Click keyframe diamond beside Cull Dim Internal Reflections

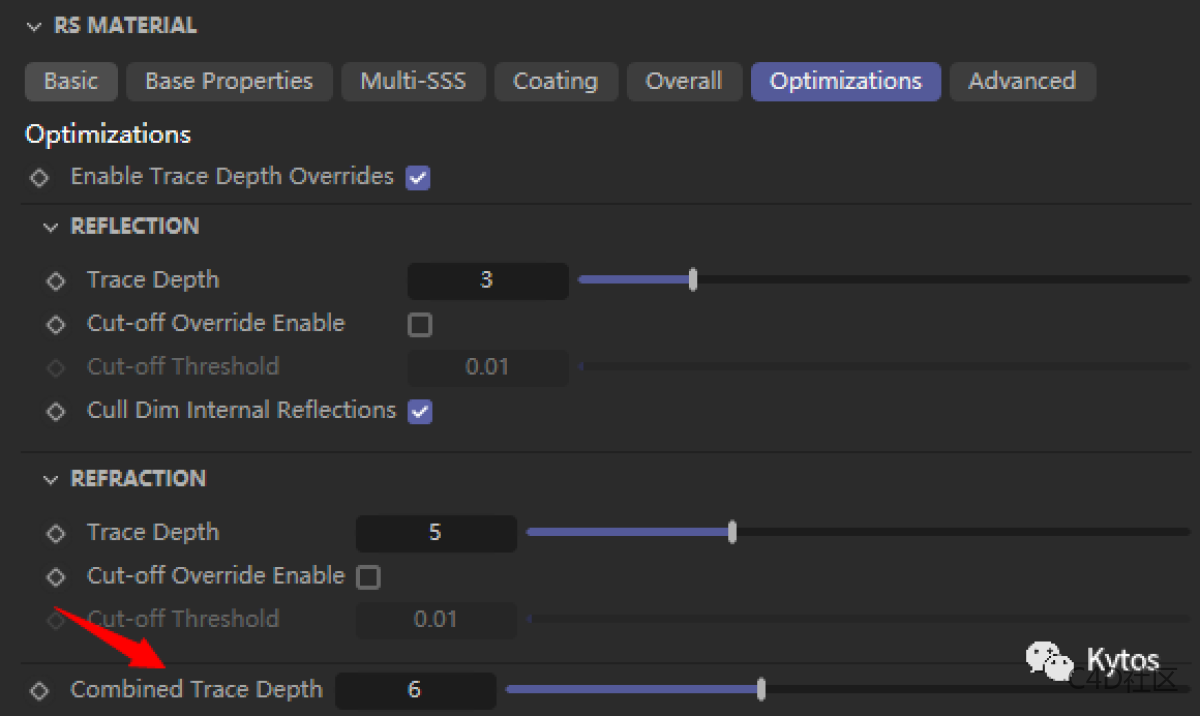pyautogui.click(x=56, y=411)
